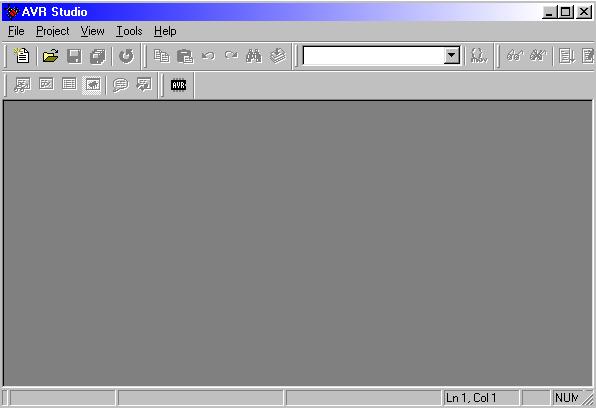Click the New File toolbar icon
Image resolution: width=596 pixels, height=408 pixels.
(x=22, y=56)
